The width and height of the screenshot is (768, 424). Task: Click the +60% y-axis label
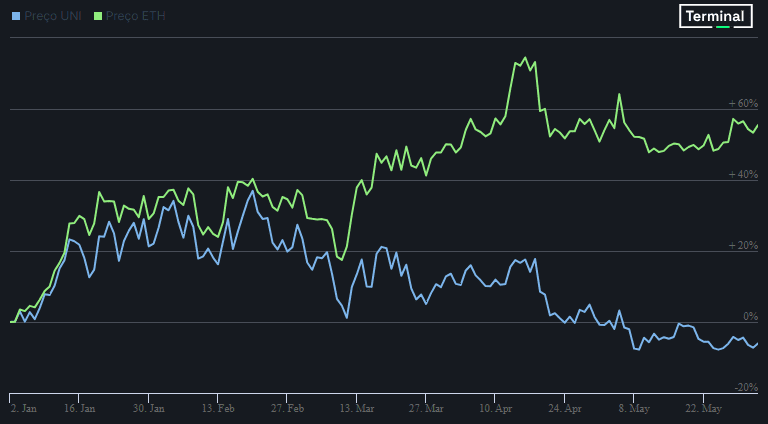[744, 103]
